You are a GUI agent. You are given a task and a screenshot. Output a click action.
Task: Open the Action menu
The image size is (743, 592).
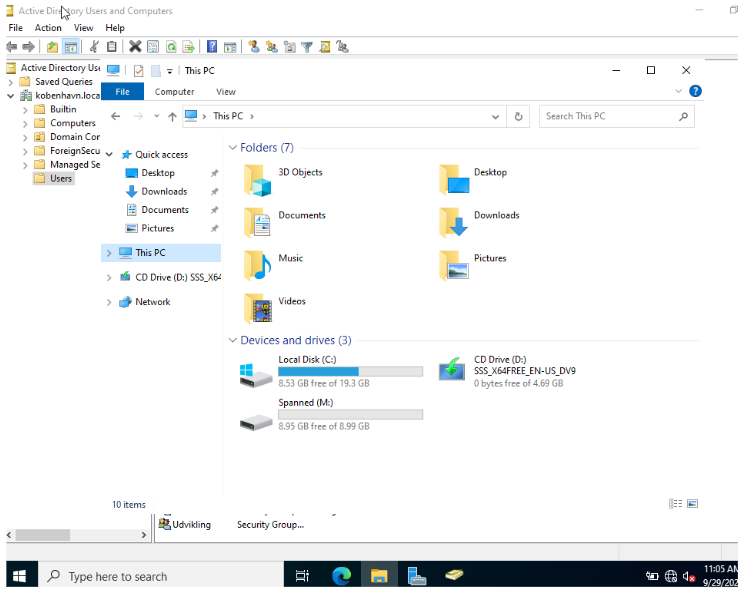point(48,27)
